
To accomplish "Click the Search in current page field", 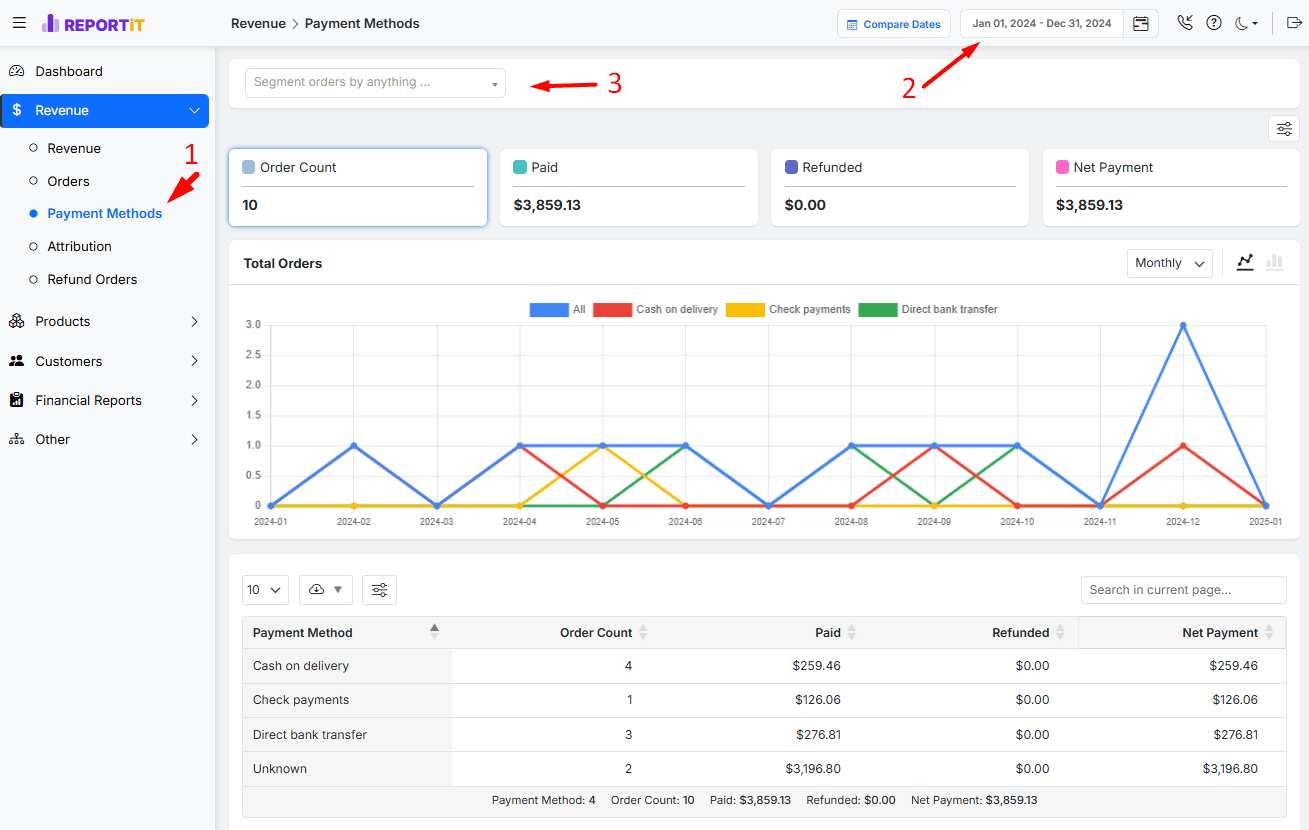I will (x=1183, y=590).
